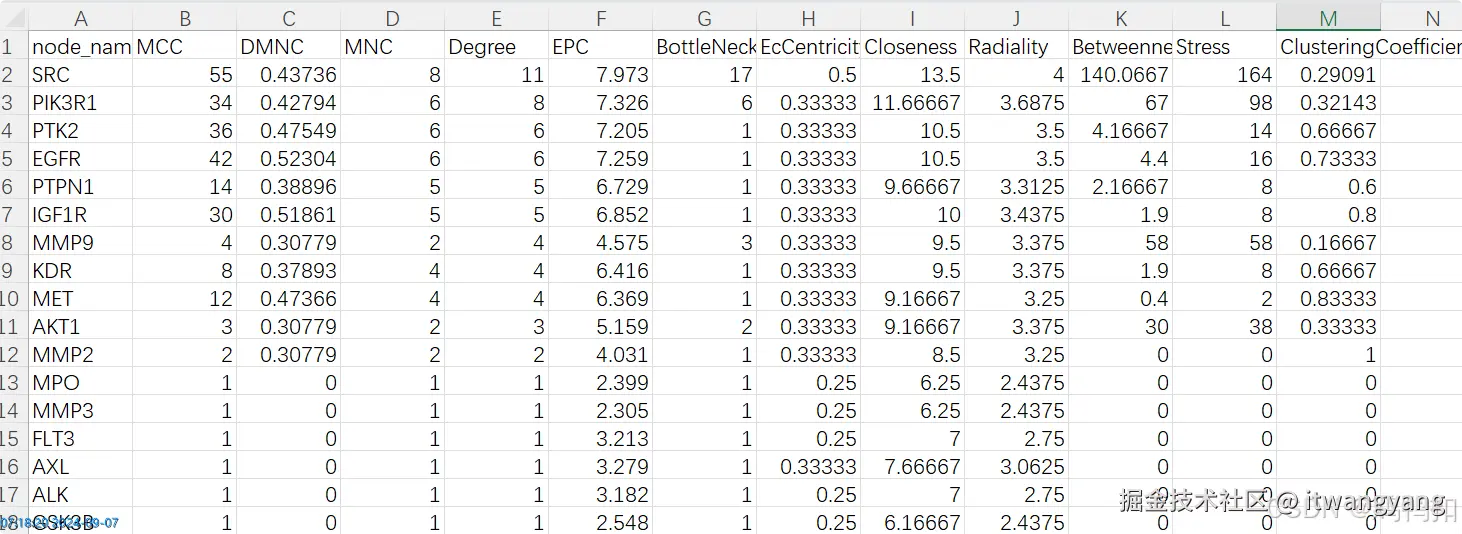The image size is (1462, 534).
Task: Click row 10 header number
Action: 10,299
